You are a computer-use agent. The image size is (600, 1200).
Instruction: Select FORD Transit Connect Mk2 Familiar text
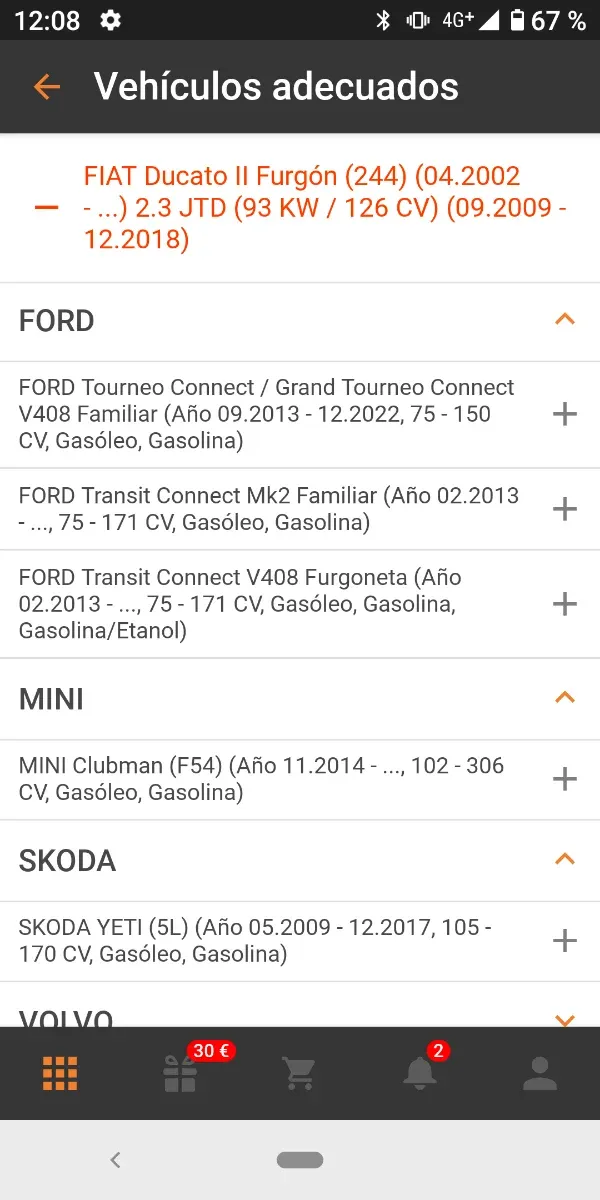(x=268, y=509)
